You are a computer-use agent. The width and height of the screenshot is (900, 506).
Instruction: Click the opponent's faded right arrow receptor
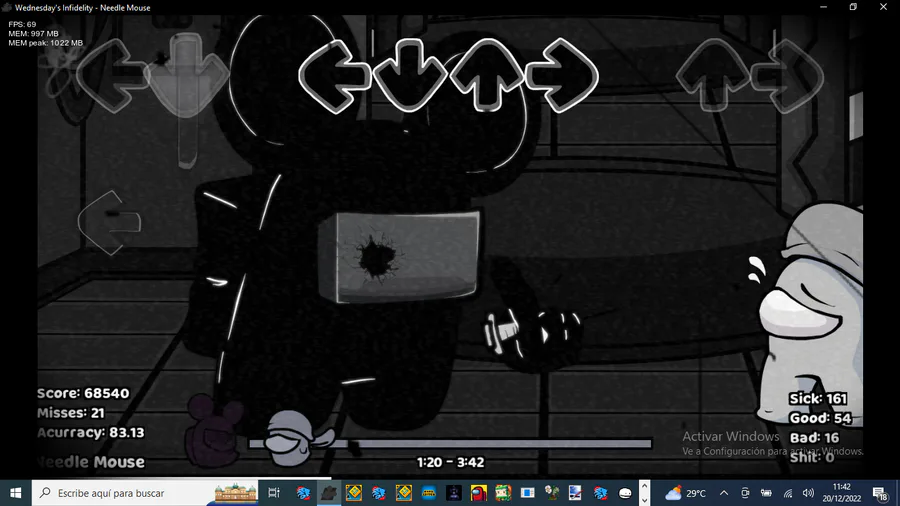point(788,75)
